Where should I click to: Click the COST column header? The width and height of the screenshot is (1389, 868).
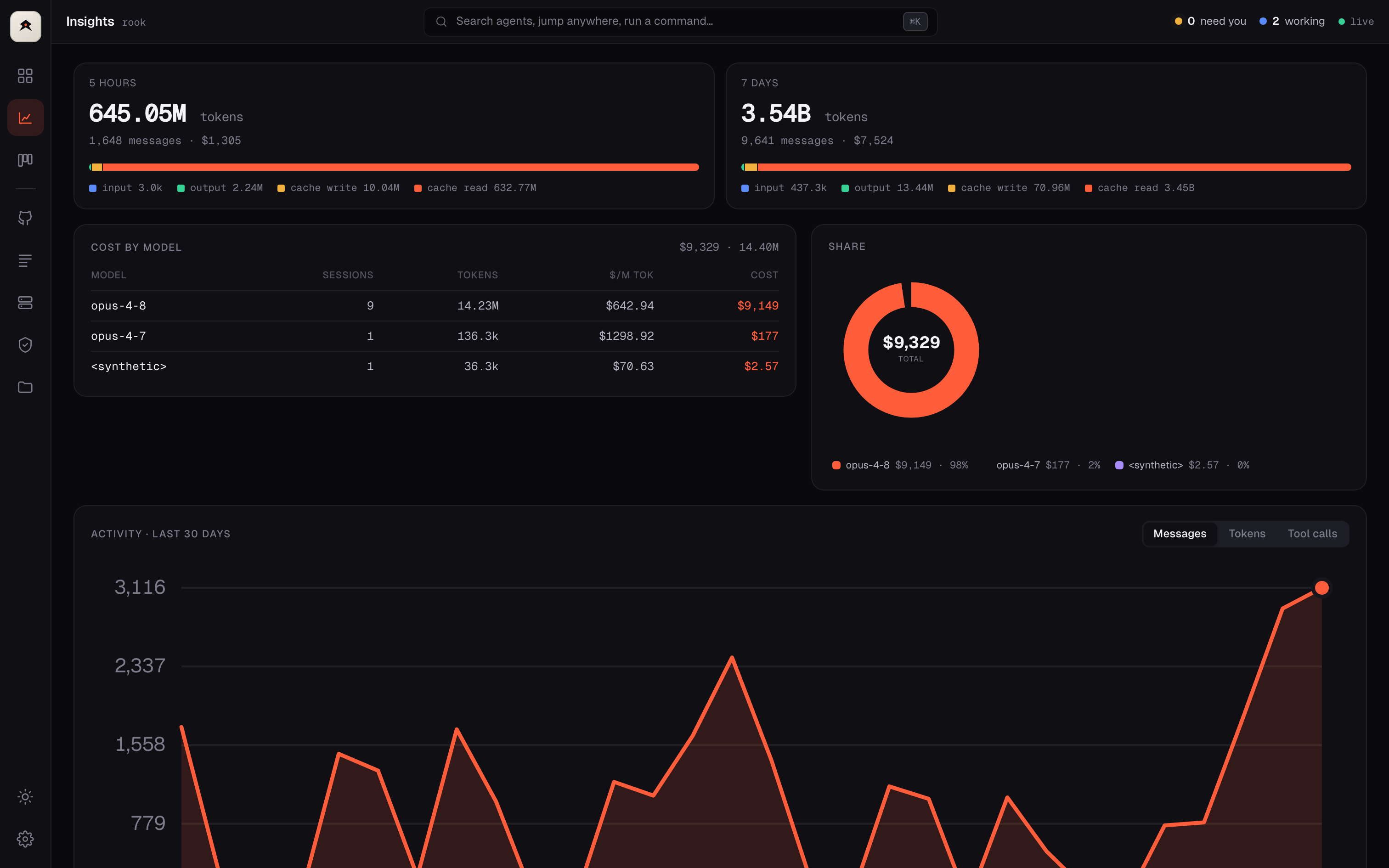764,275
